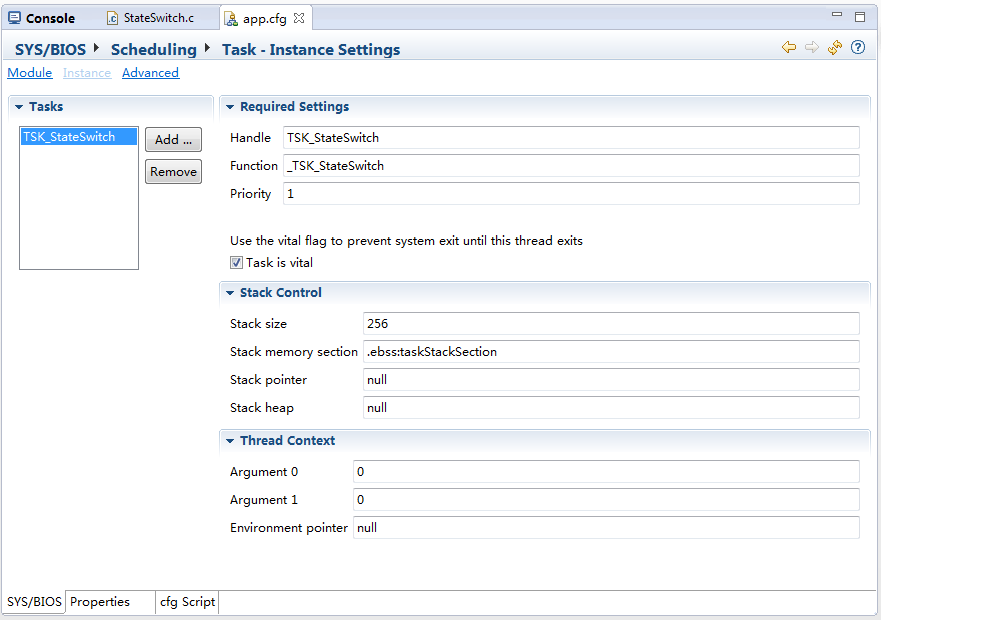Minimize the editor panel
This screenshot has height=630, width=1008.
click(837, 16)
